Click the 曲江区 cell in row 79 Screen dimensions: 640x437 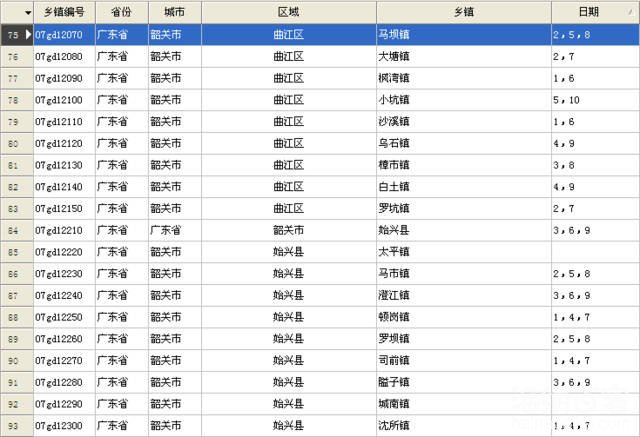click(x=289, y=122)
